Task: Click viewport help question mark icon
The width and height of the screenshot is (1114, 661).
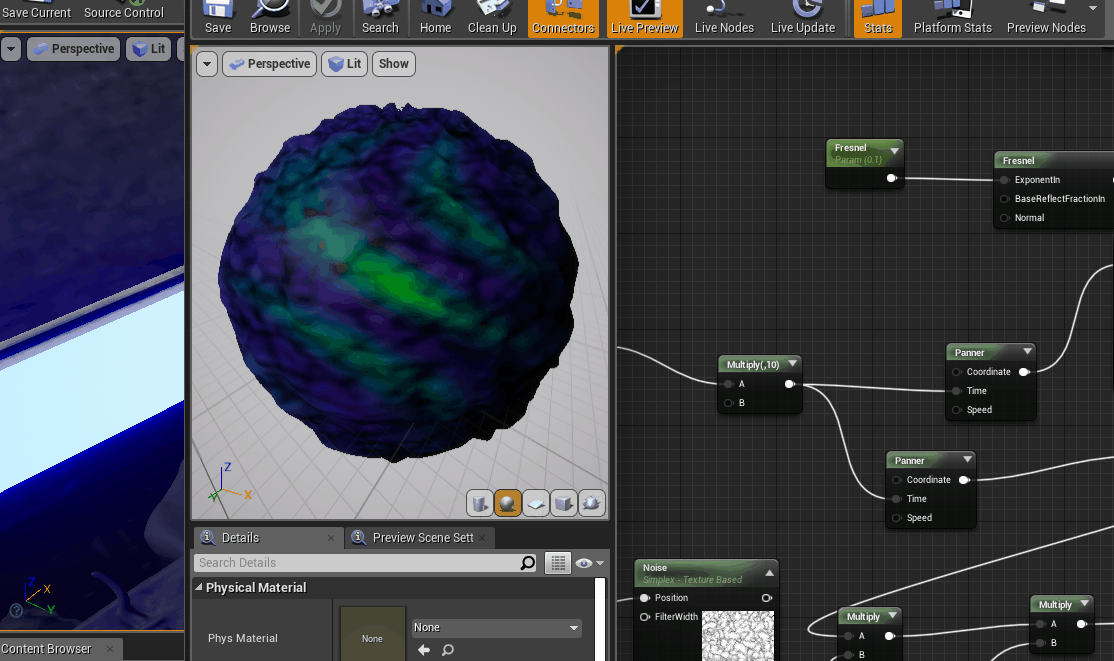Action: click(x=16, y=611)
